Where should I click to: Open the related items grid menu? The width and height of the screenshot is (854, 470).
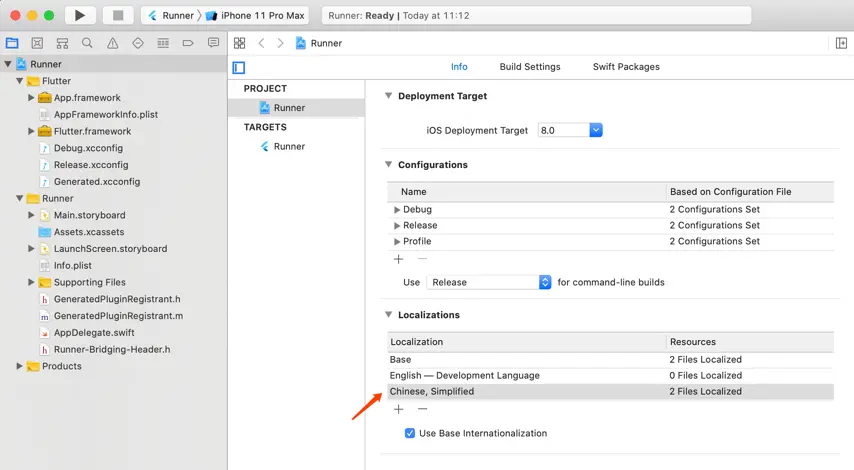(240, 43)
